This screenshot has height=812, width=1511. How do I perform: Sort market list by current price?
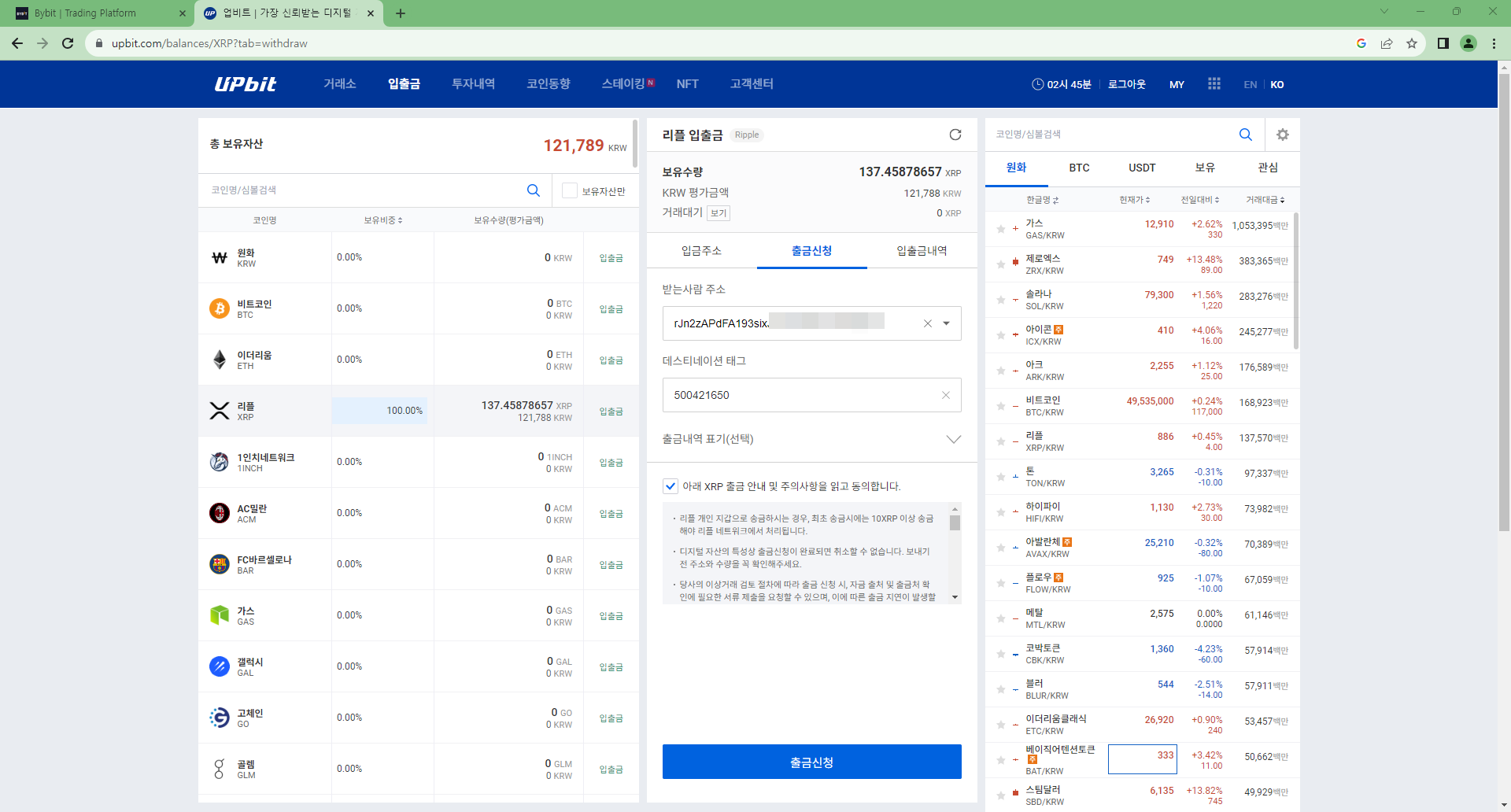point(1134,200)
